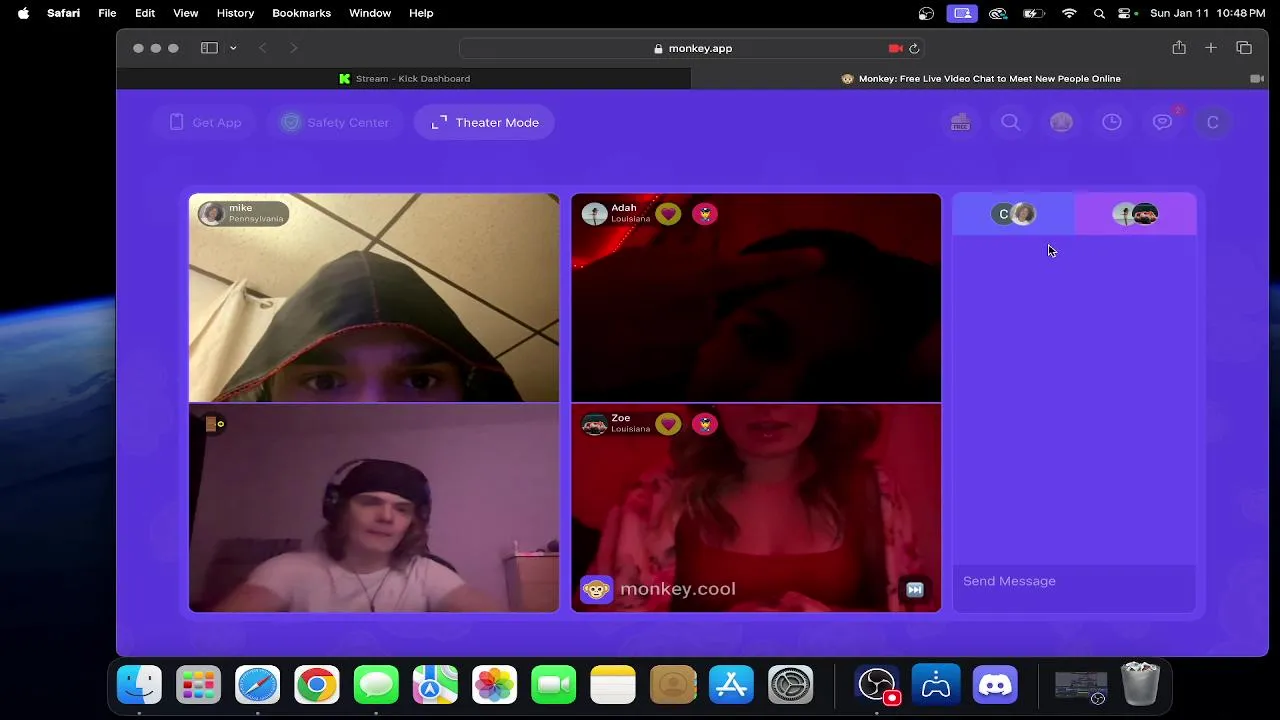Screen dimensions: 1280x720
Task: Open the Bookmarks menu
Action: pyautogui.click(x=301, y=13)
